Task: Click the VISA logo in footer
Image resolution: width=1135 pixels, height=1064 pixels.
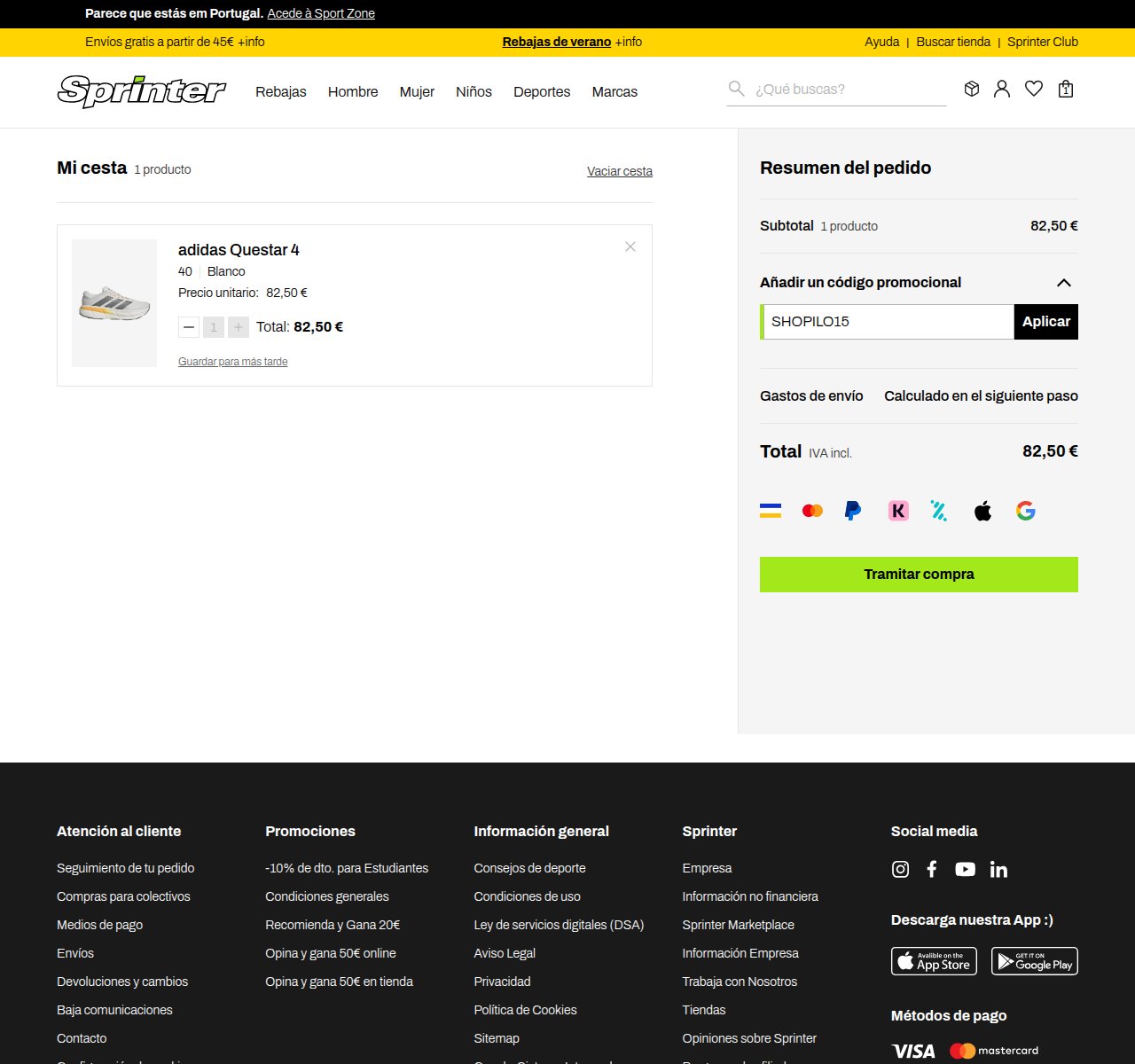Action: [x=913, y=1051]
